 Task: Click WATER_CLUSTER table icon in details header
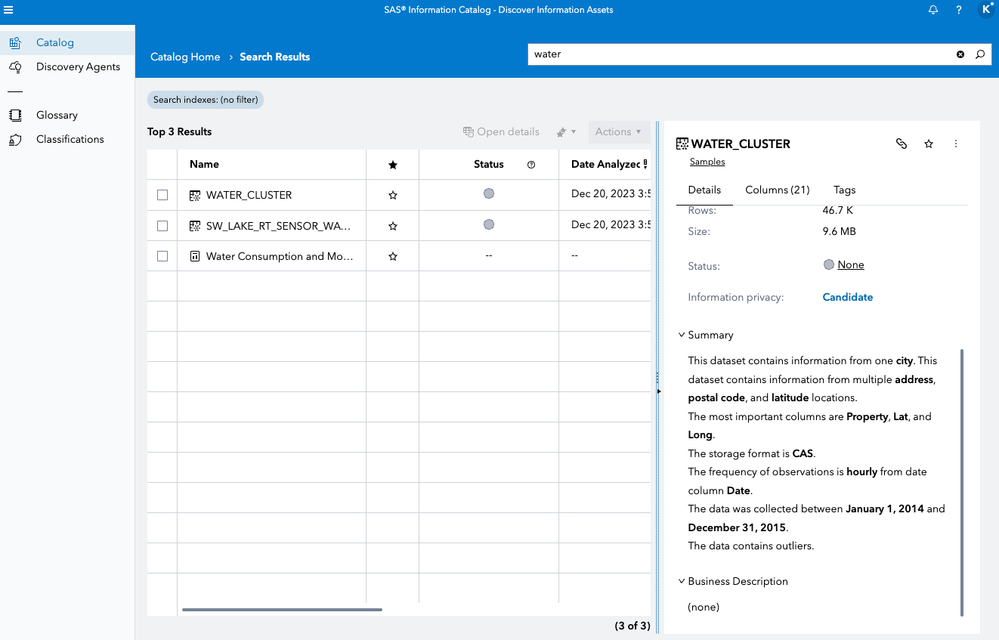[x=682, y=144]
